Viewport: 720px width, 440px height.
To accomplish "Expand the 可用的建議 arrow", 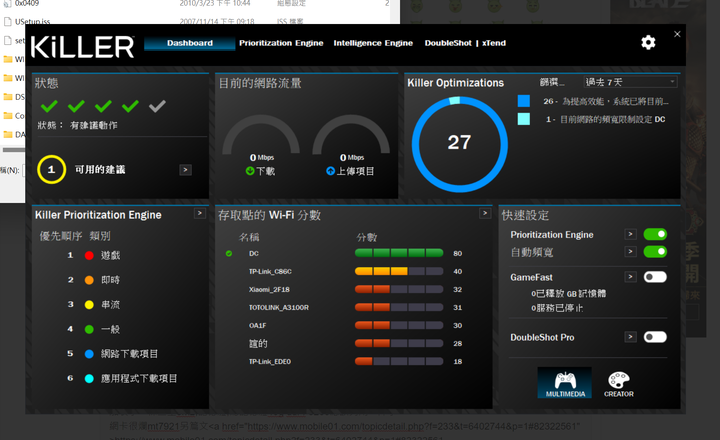I will 186,170.
